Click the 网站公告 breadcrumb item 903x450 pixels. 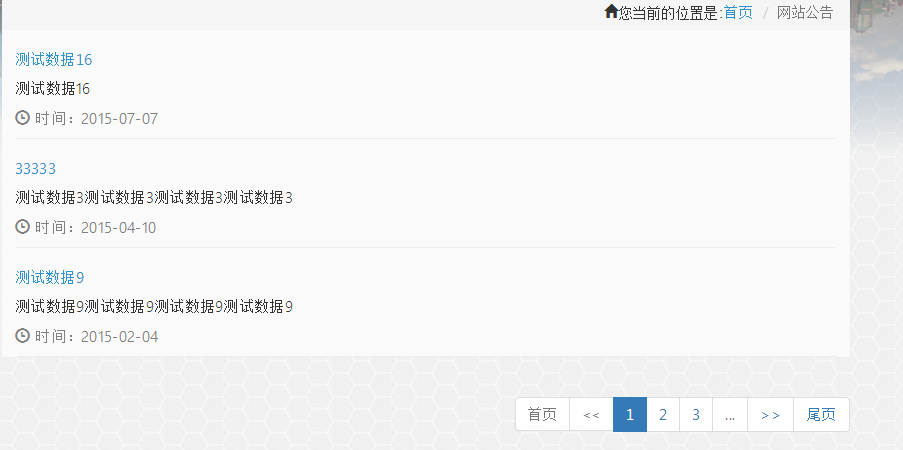tap(805, 12)
